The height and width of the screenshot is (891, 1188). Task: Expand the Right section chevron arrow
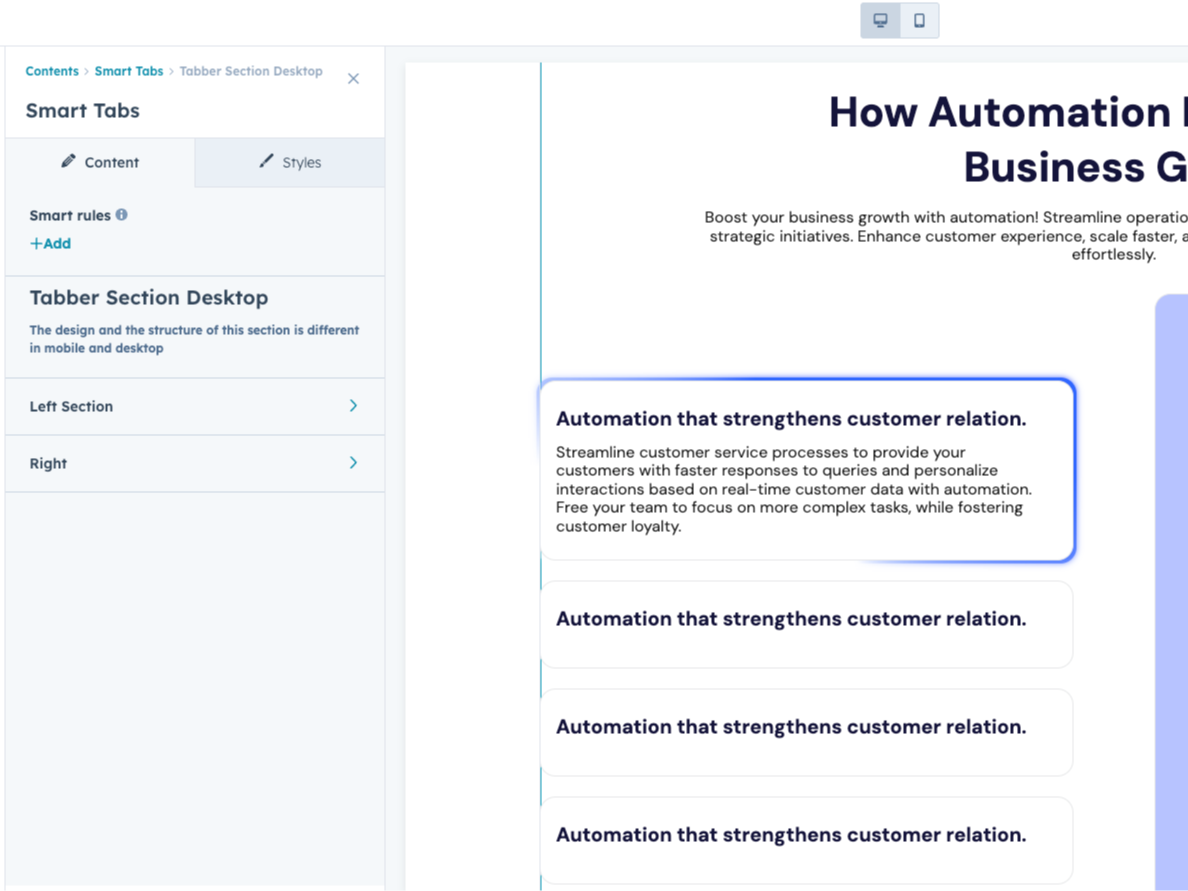tap(353, 463)
